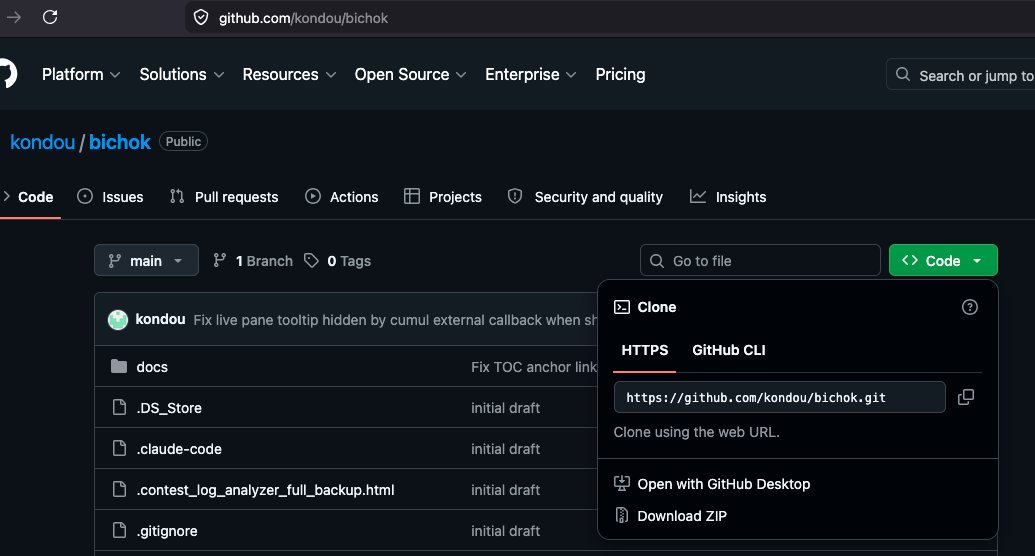
Task: Go to GitHub home via the Octocat logo
Action: pyautogui.click(x=7, y=73)
